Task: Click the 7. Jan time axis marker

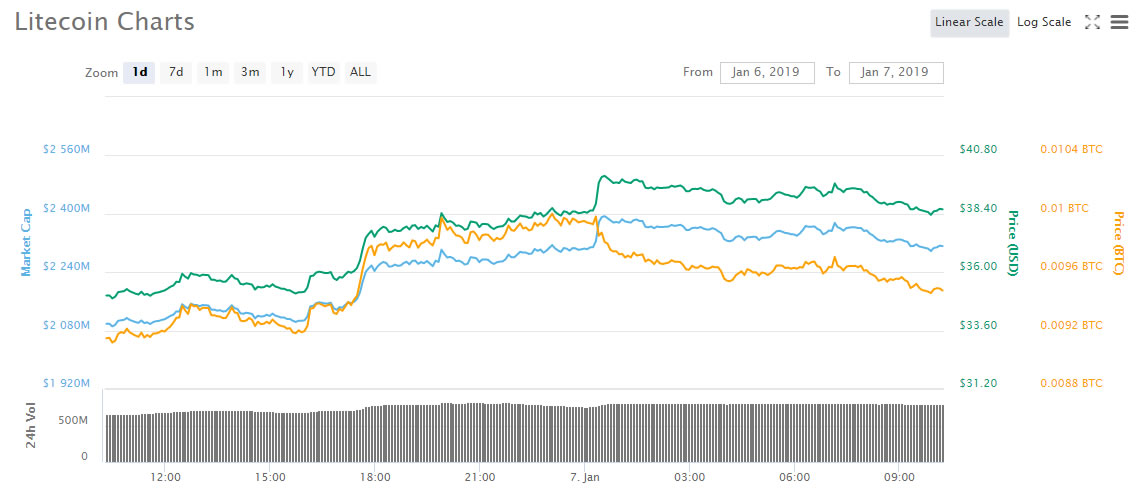Action: pyautogui.click(x=585, y=477)
